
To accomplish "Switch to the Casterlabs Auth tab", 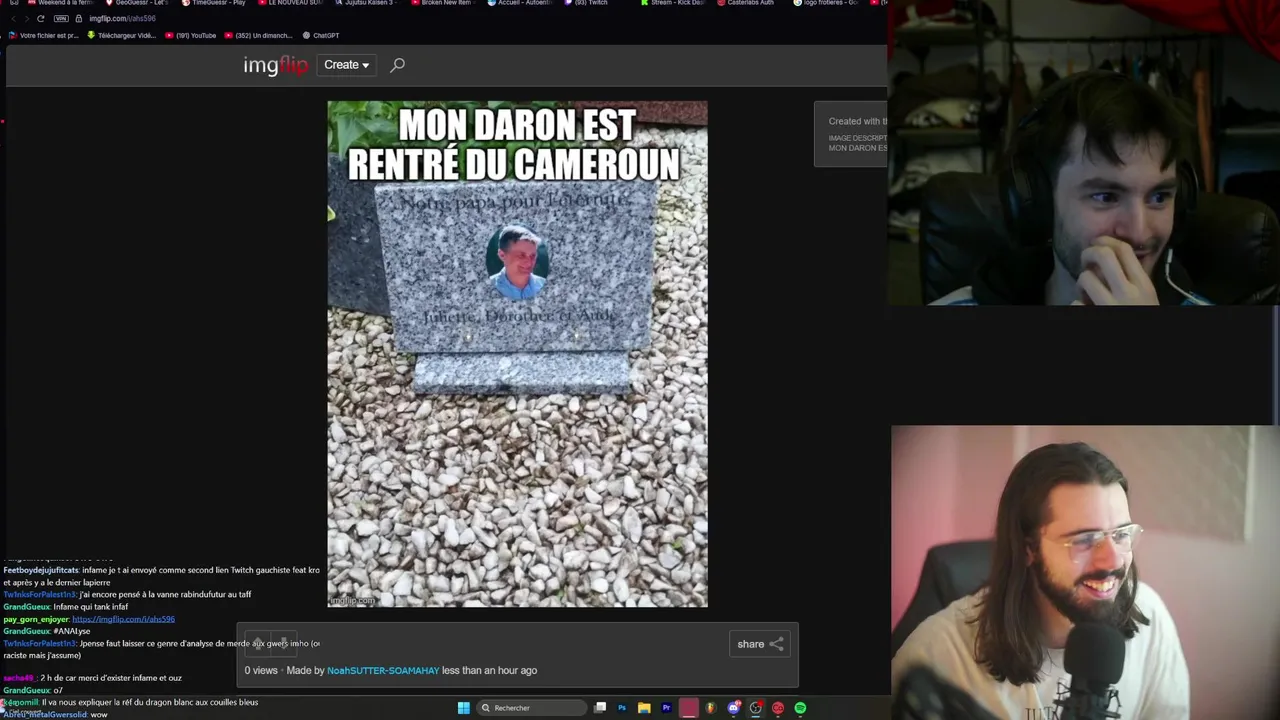I will (x=746, y=3).
